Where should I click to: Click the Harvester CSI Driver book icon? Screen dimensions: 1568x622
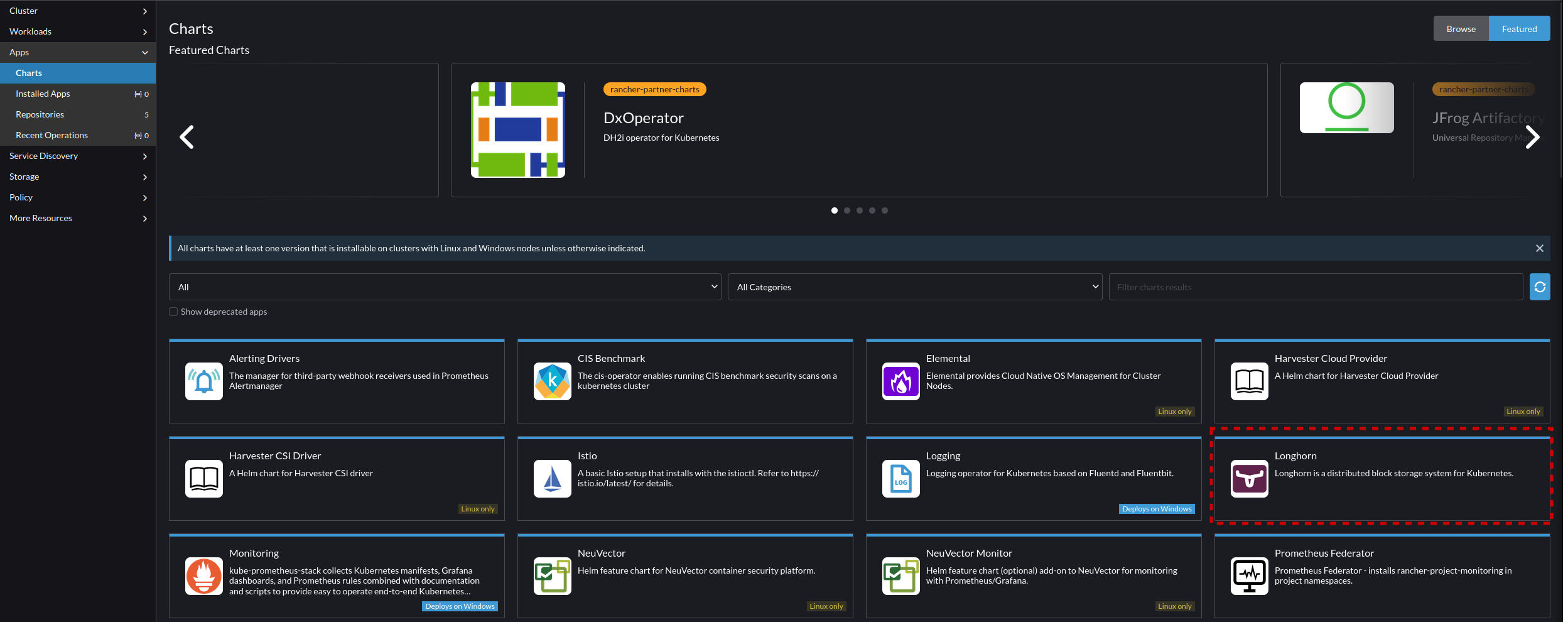click(x=204, y=479)
